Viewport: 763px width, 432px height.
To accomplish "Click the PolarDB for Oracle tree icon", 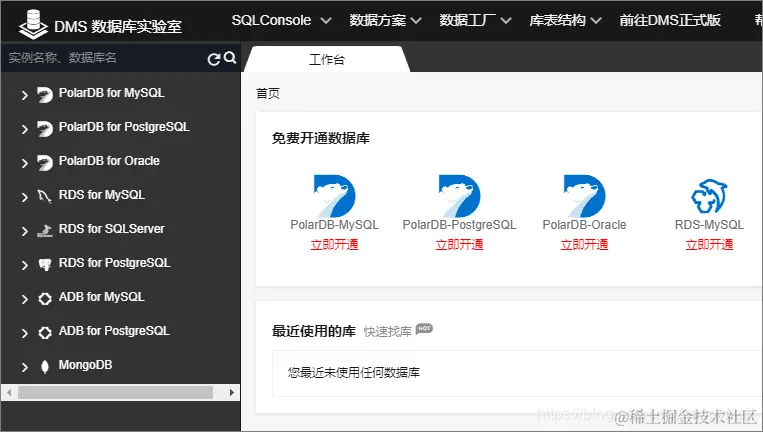I will tap(45, 162).
